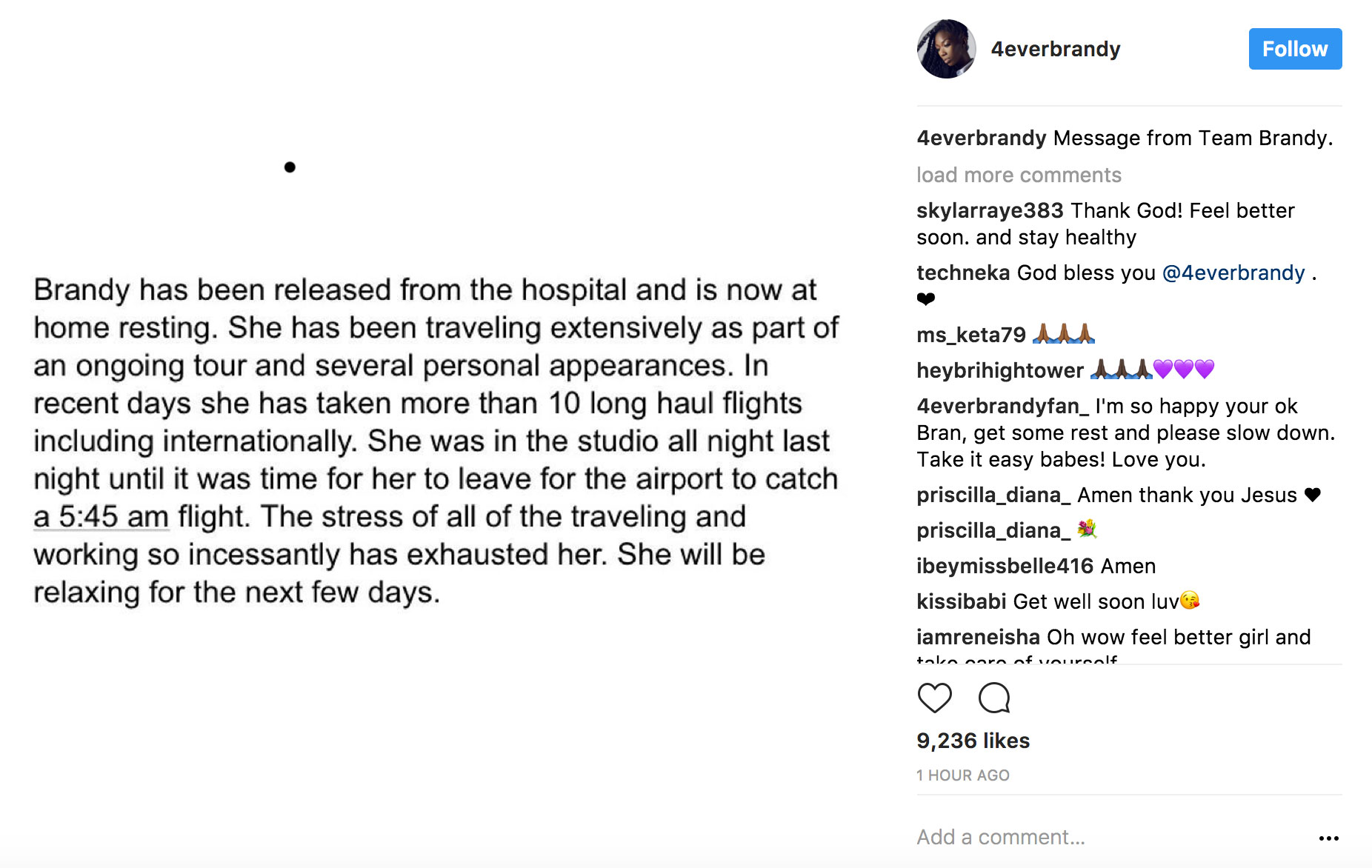Open the 4everbrandy profile picture
The width and height of the screenshot is (1372, 868).
[x=946, y=49]
